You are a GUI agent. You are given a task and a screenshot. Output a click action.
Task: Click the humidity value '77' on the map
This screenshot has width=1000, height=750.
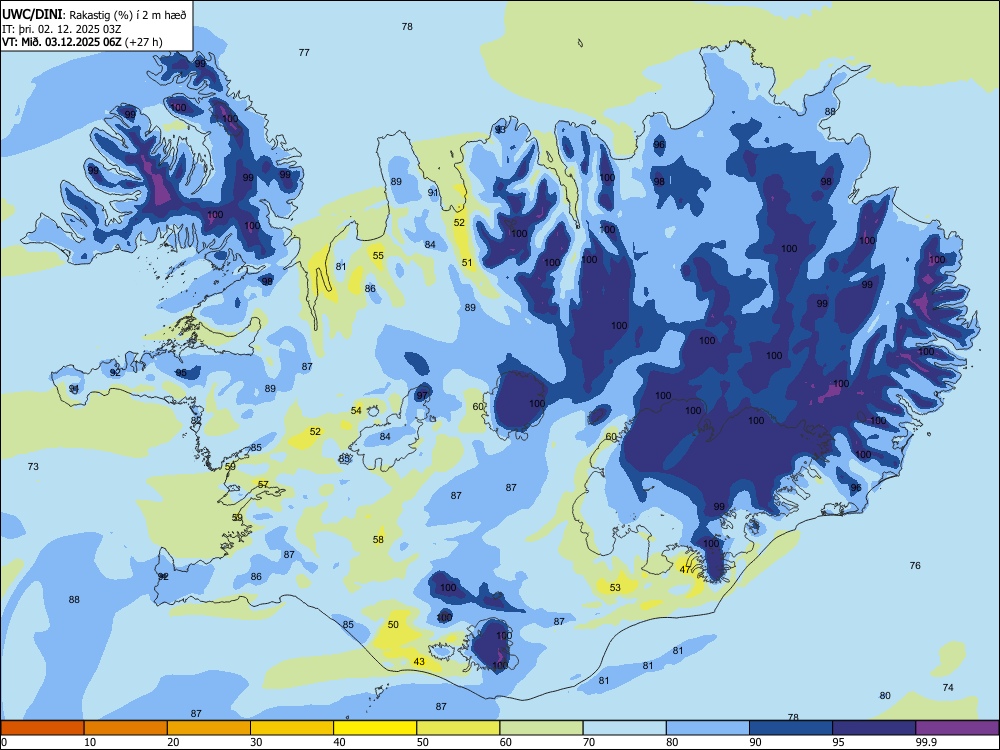(304, 52)
